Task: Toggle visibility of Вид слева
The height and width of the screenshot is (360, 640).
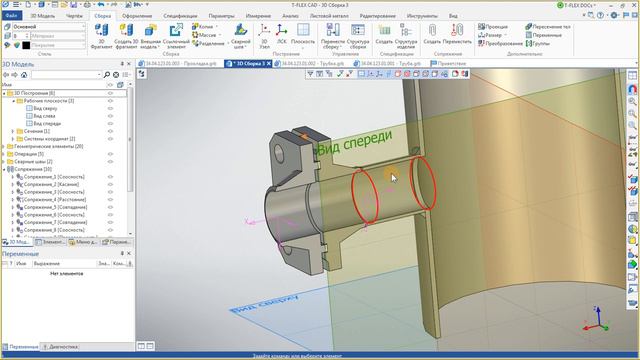Action: [x=110, y=116]
